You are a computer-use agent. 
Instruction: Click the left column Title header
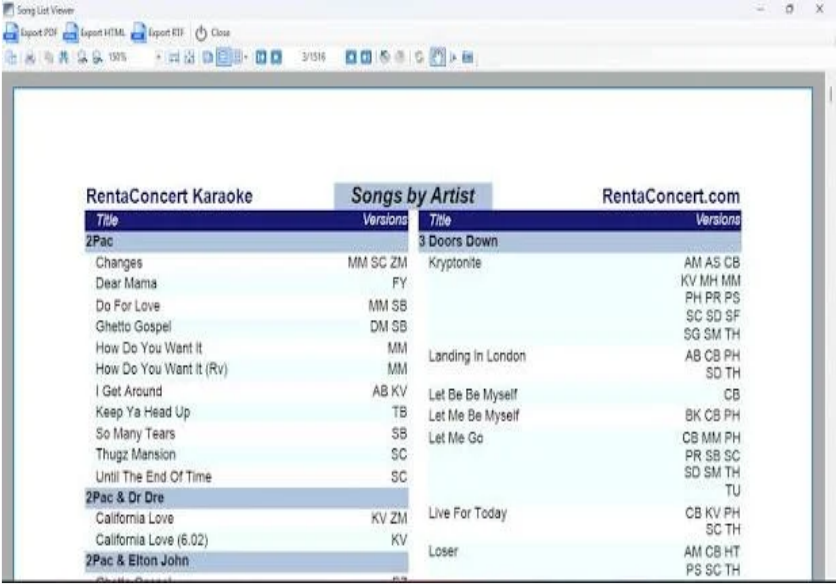[107, 220]
